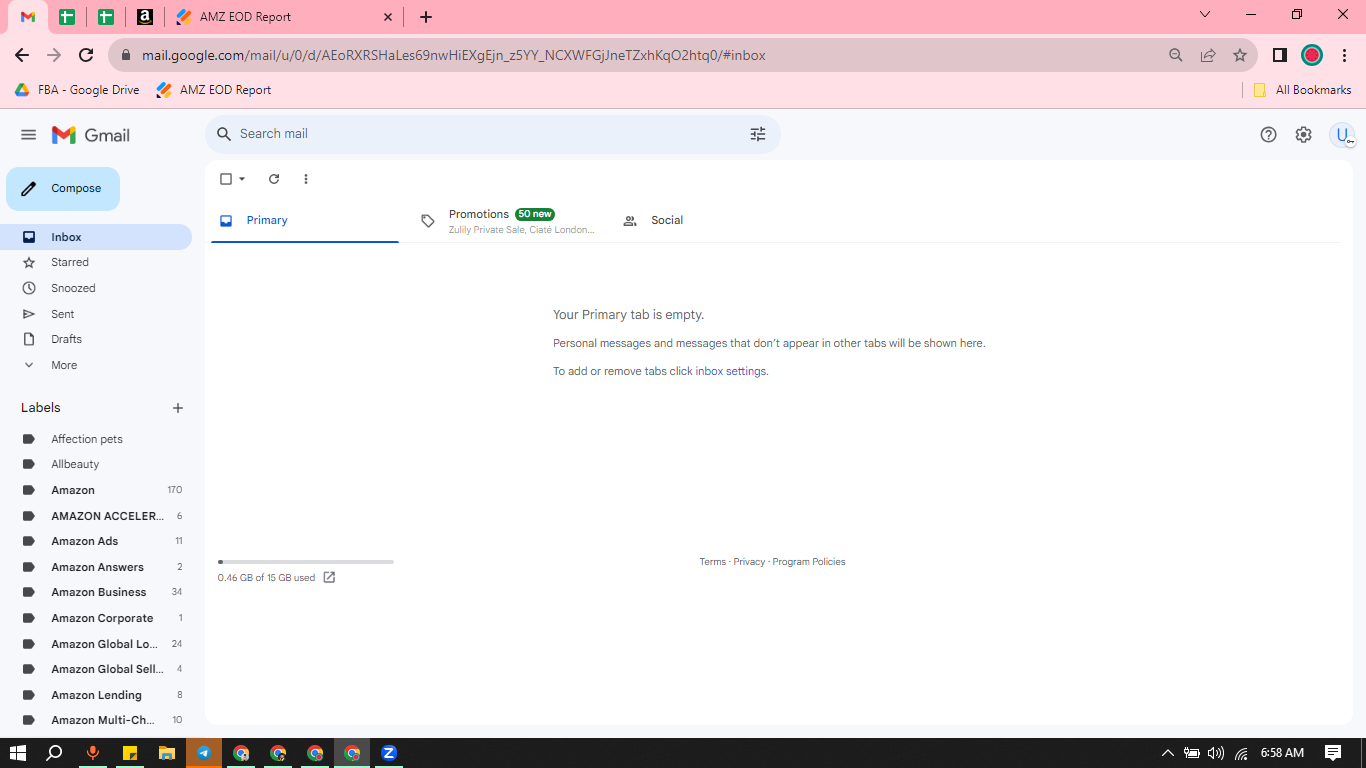Screen dimensions: 1366x768
Task: Switch to the Amazon browser tab
Action: pyautogui.click(x=145, y=17)
